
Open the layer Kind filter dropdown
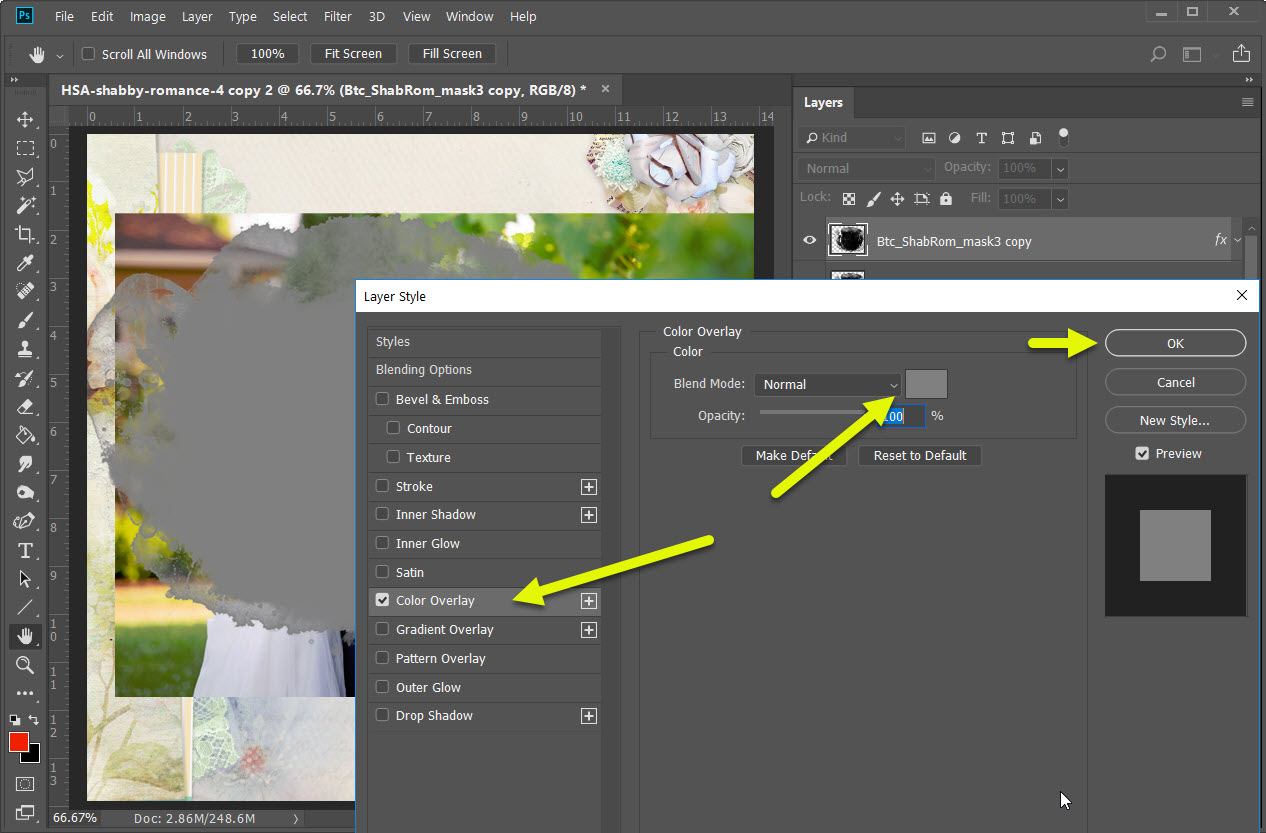coord(852,138)
